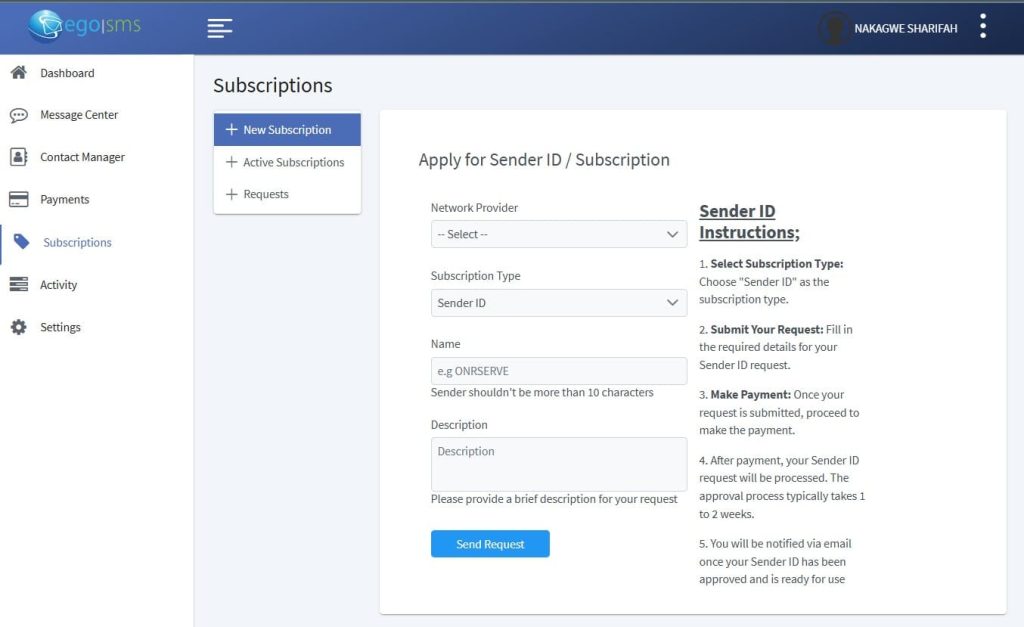Click the Dashboard home icon
The width and height of the screenshot is (1024, 627).
(x=18, y=73)
